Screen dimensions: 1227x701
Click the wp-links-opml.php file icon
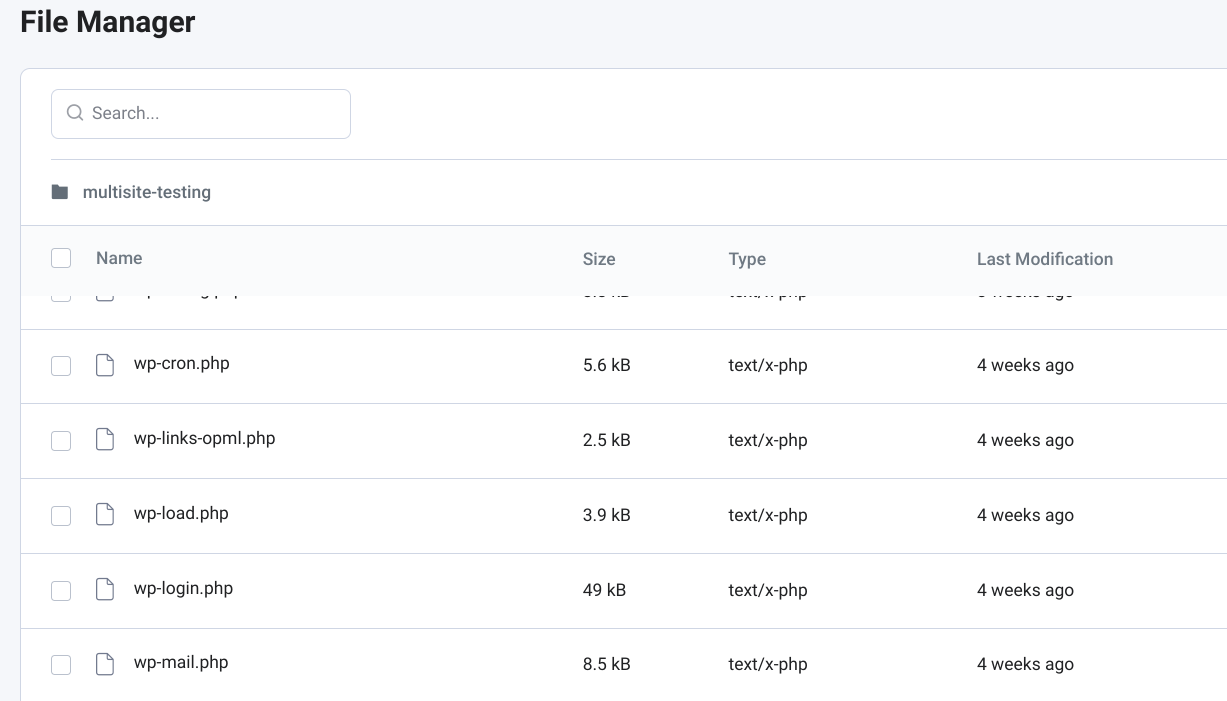click(x=105, y=440)
